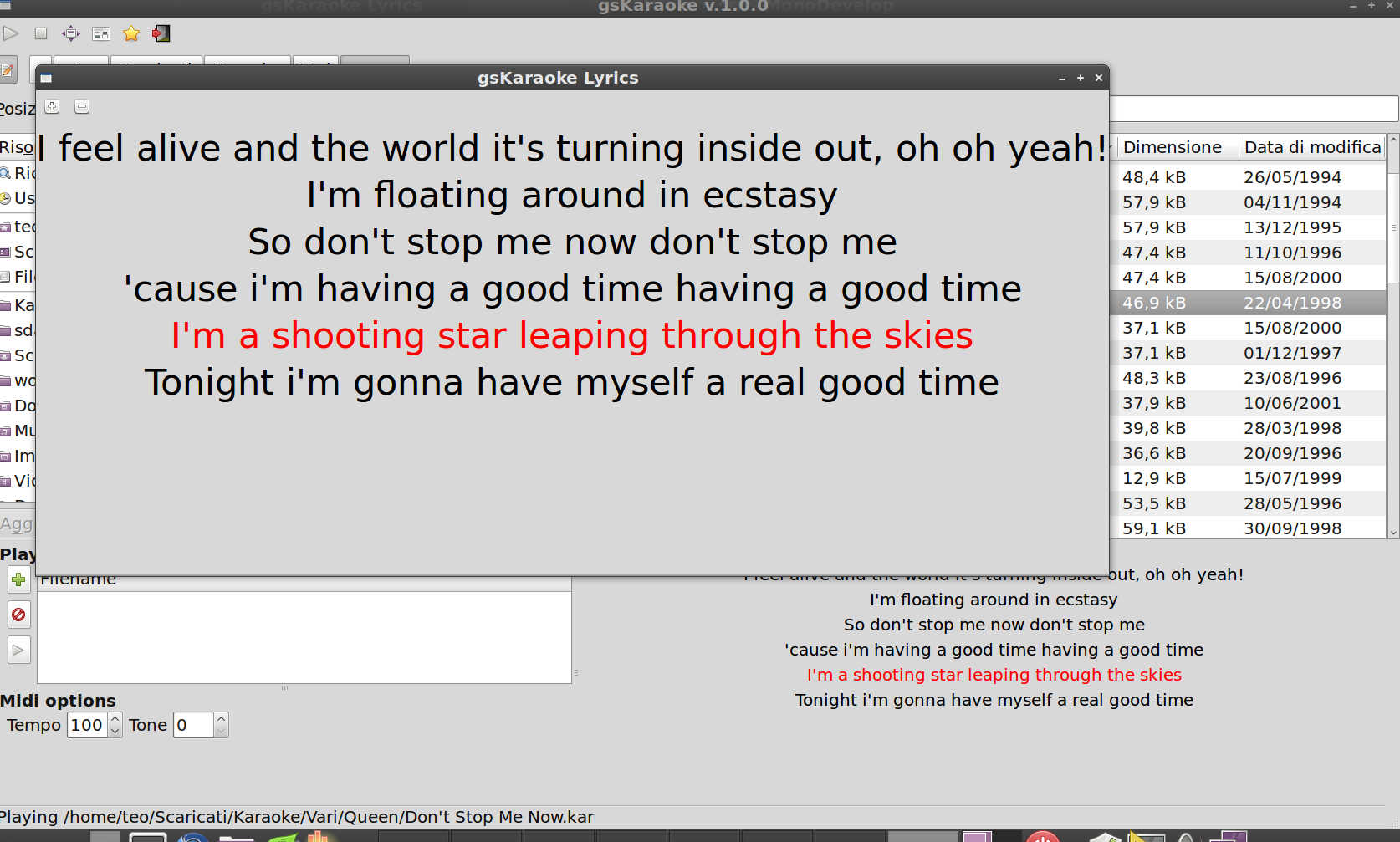Select the 12,9 kB file row
This screenshot has height=842, width=1400.
[1248, 478]
